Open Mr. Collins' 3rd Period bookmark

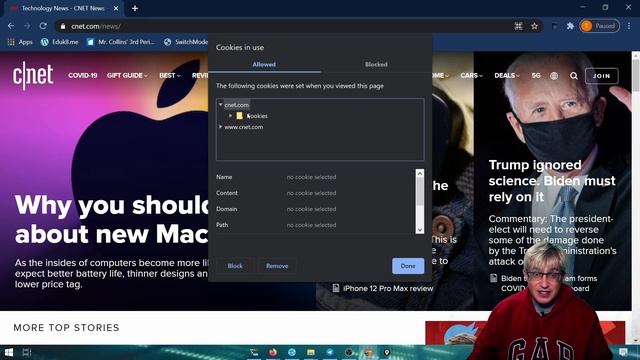click(x=120, y=42)
